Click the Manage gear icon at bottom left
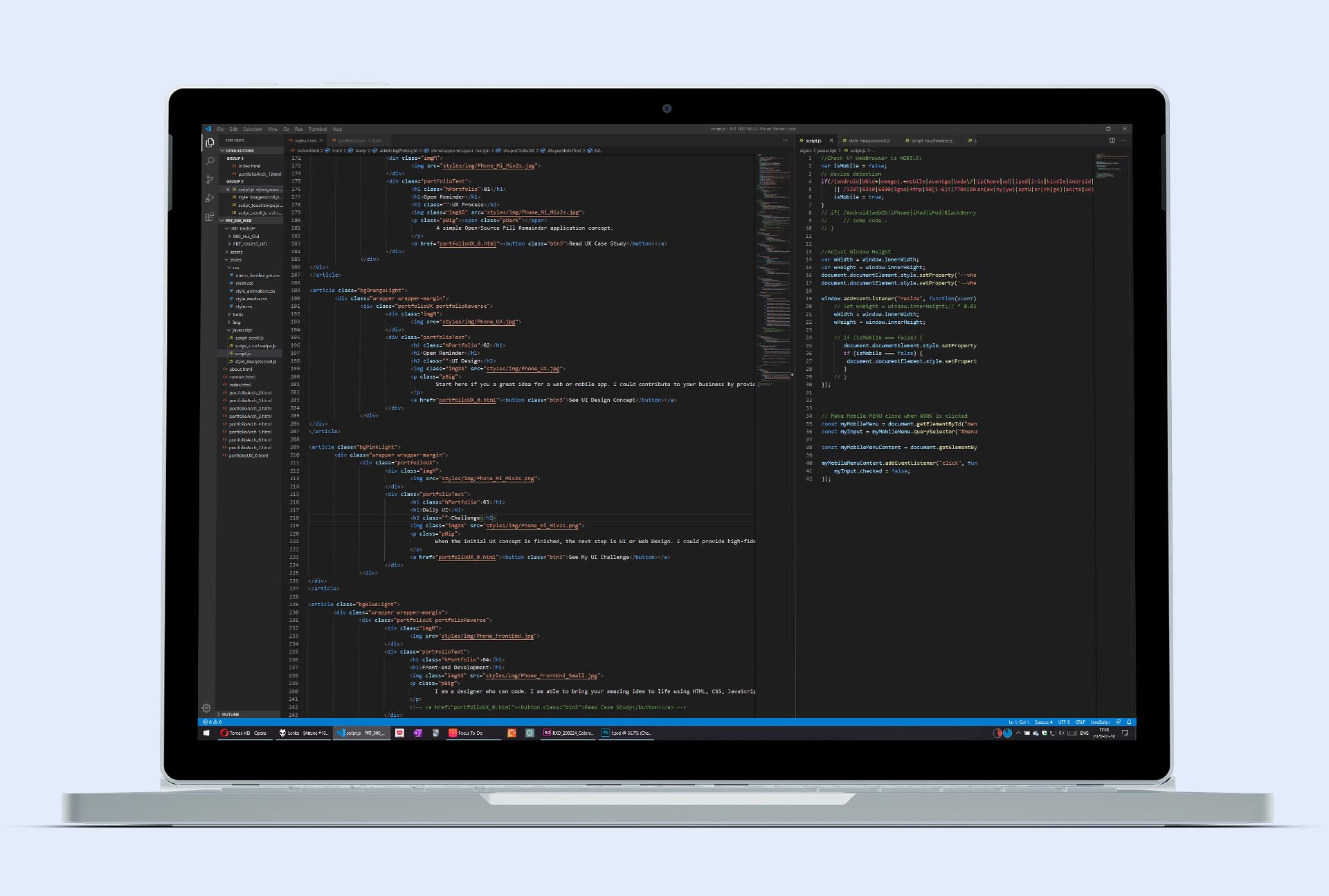 (206, 708)
